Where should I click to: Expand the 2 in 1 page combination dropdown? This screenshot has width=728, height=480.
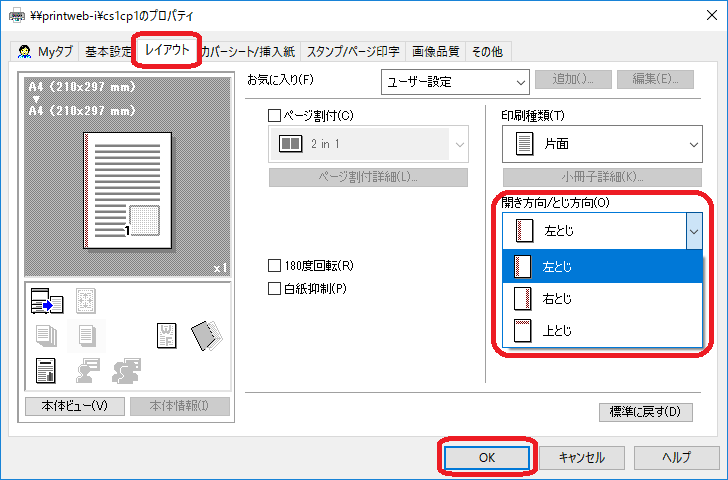click(x=368, y=144)
